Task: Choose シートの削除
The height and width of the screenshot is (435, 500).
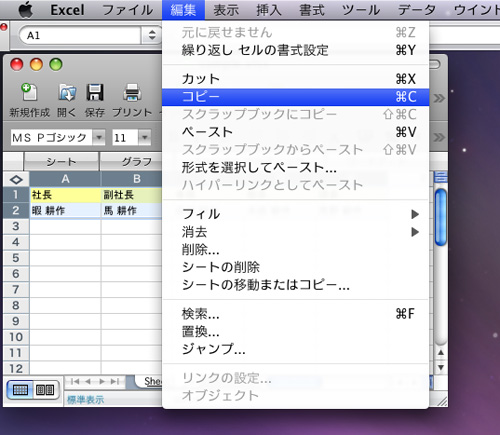Action: pyautogui.click(x=295, y=267)
